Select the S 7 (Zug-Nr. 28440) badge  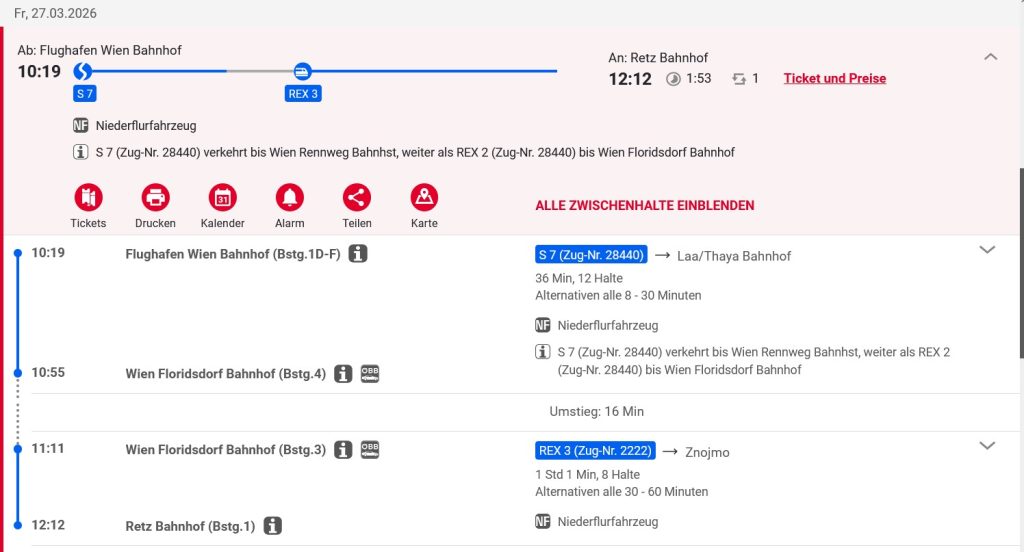click(x=591, y=255)
